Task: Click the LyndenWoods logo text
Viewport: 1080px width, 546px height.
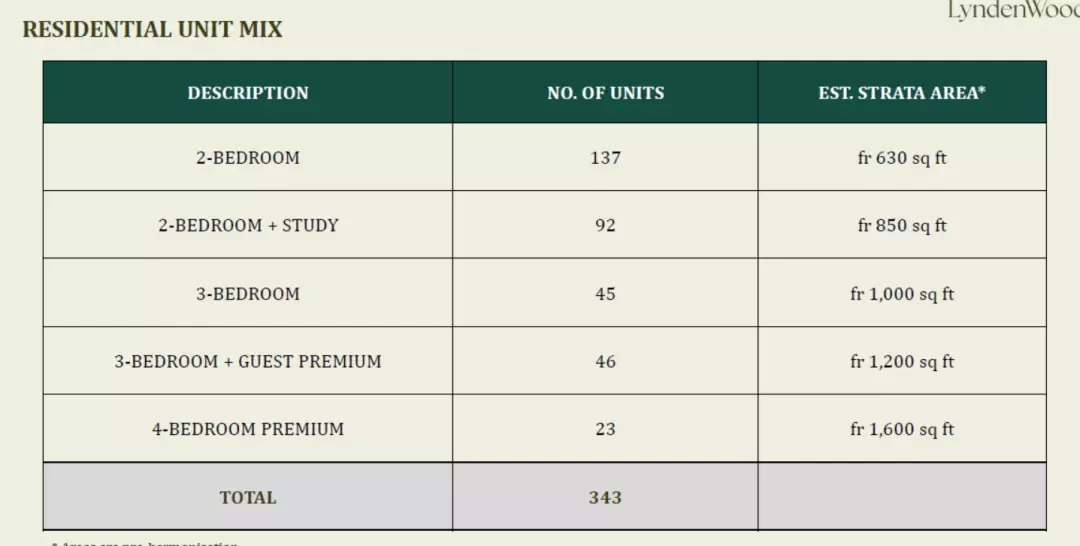Action: tap(1014, 11)
